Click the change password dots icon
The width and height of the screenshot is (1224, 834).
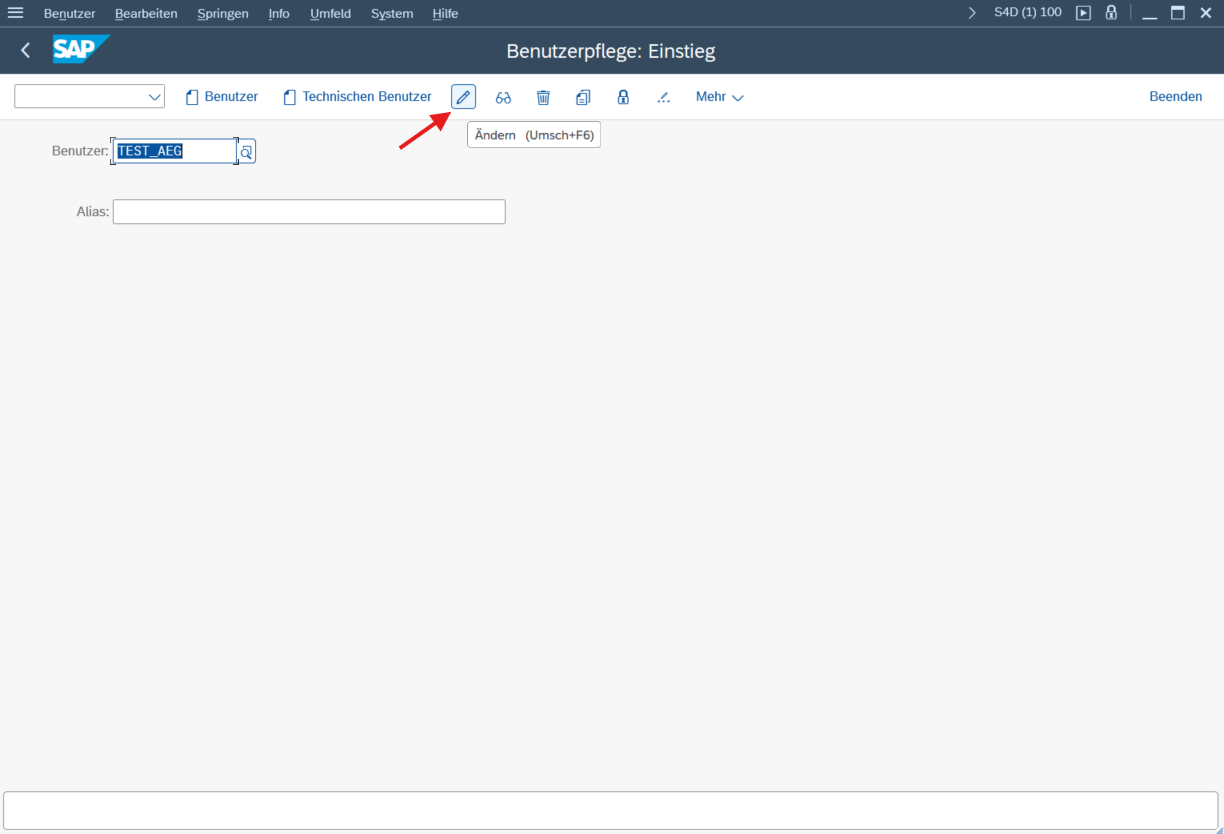[x=663, y=97]
